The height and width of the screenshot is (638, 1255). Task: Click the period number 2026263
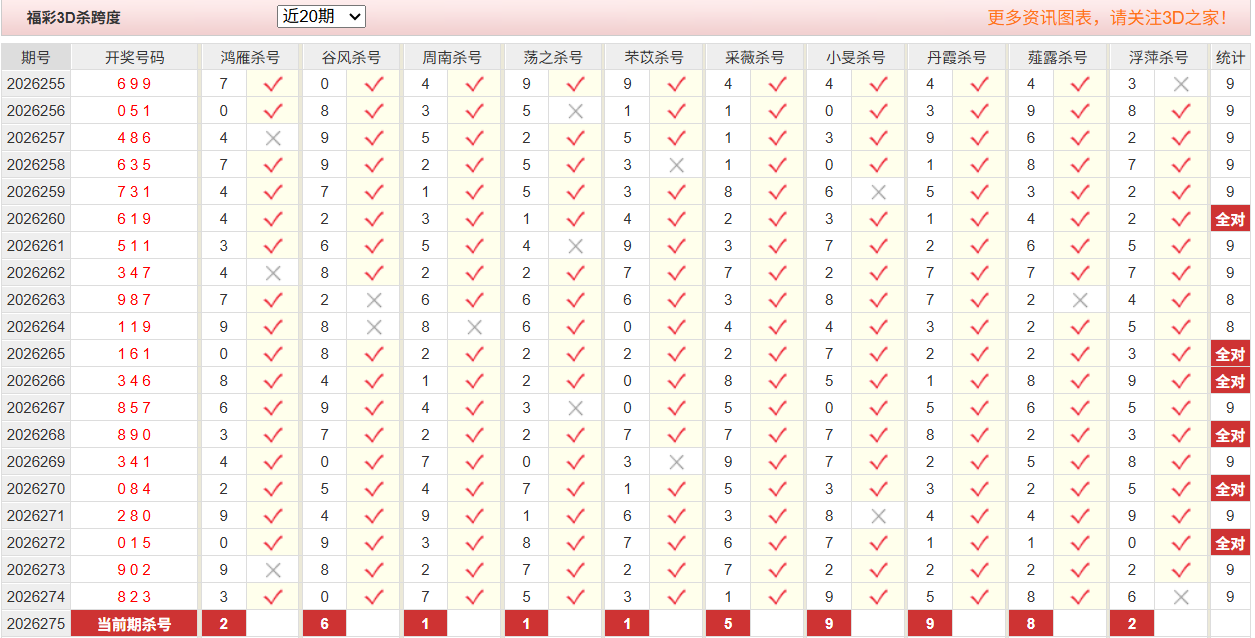pos(36,300)
